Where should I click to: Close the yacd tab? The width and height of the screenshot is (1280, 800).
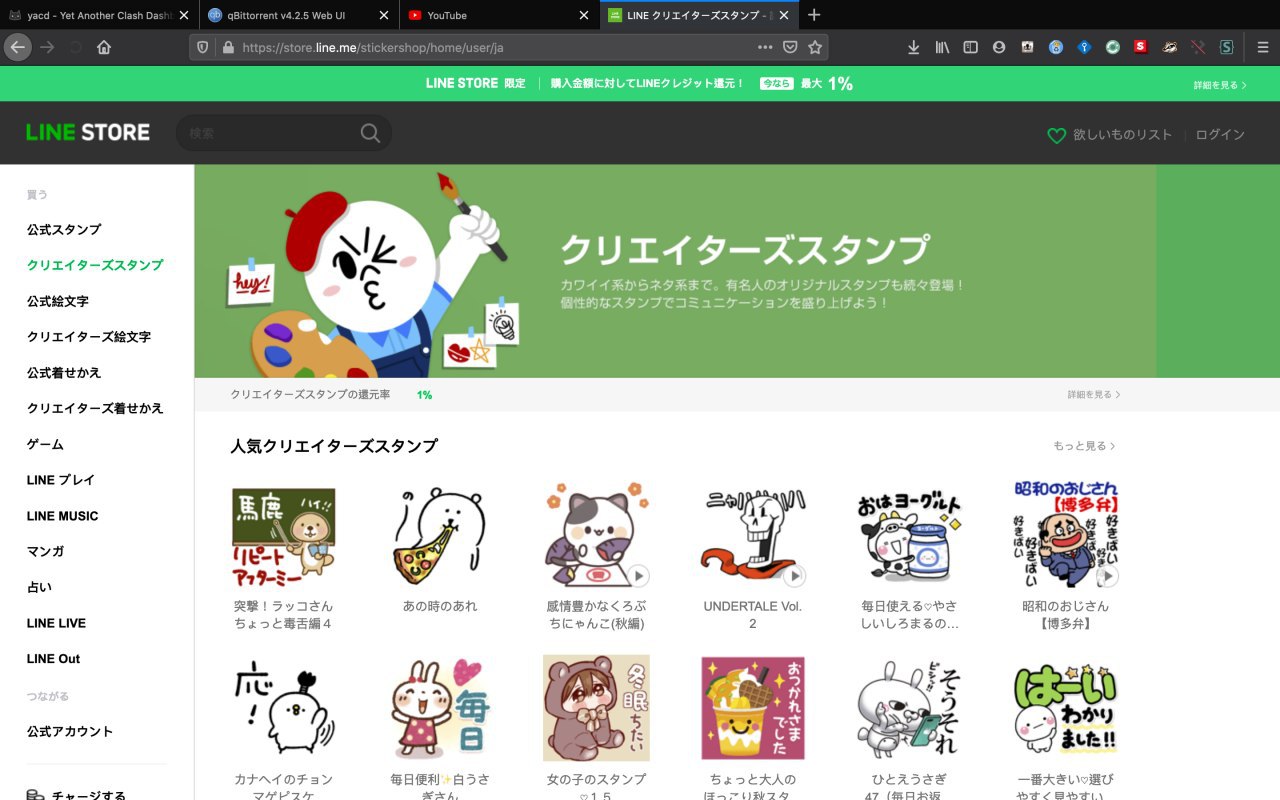pos(183,15)
